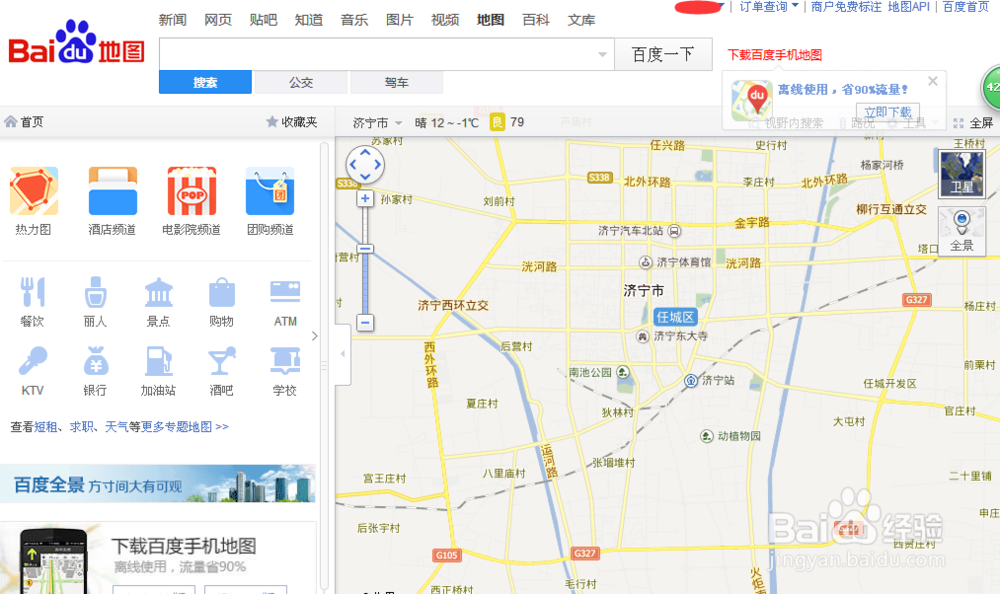Viewport: 1000px width, 594px height.
Task: Open the 知道 nav item
Action: point(309,20)
